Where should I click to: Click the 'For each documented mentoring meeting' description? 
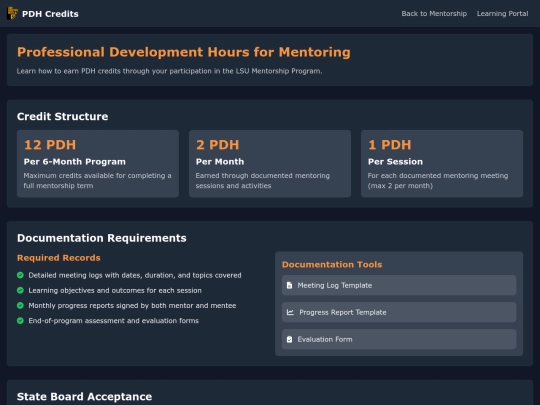pyautogui.click(x=438, y=180)
